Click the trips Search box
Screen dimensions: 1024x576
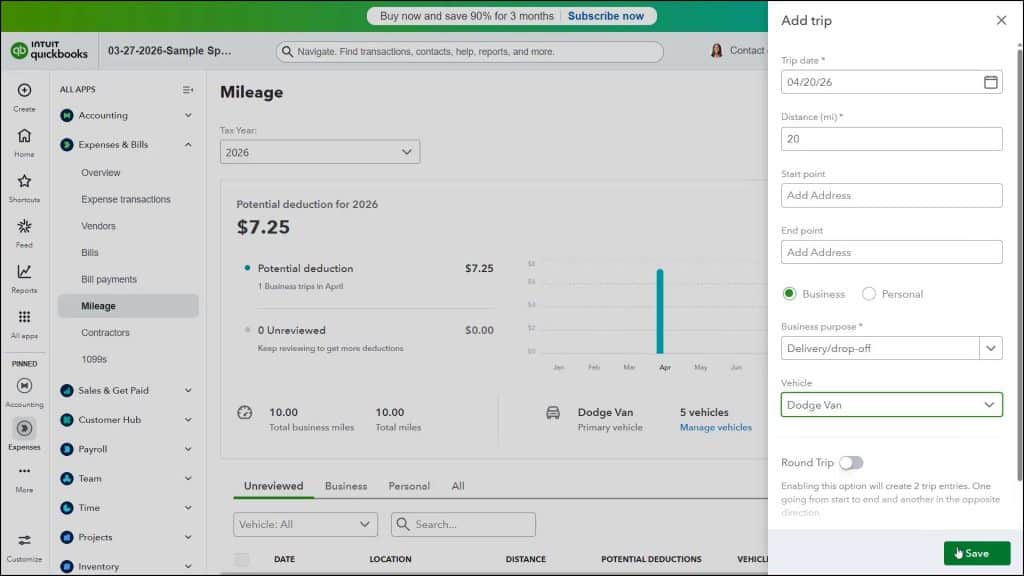[x=463, y=524]
